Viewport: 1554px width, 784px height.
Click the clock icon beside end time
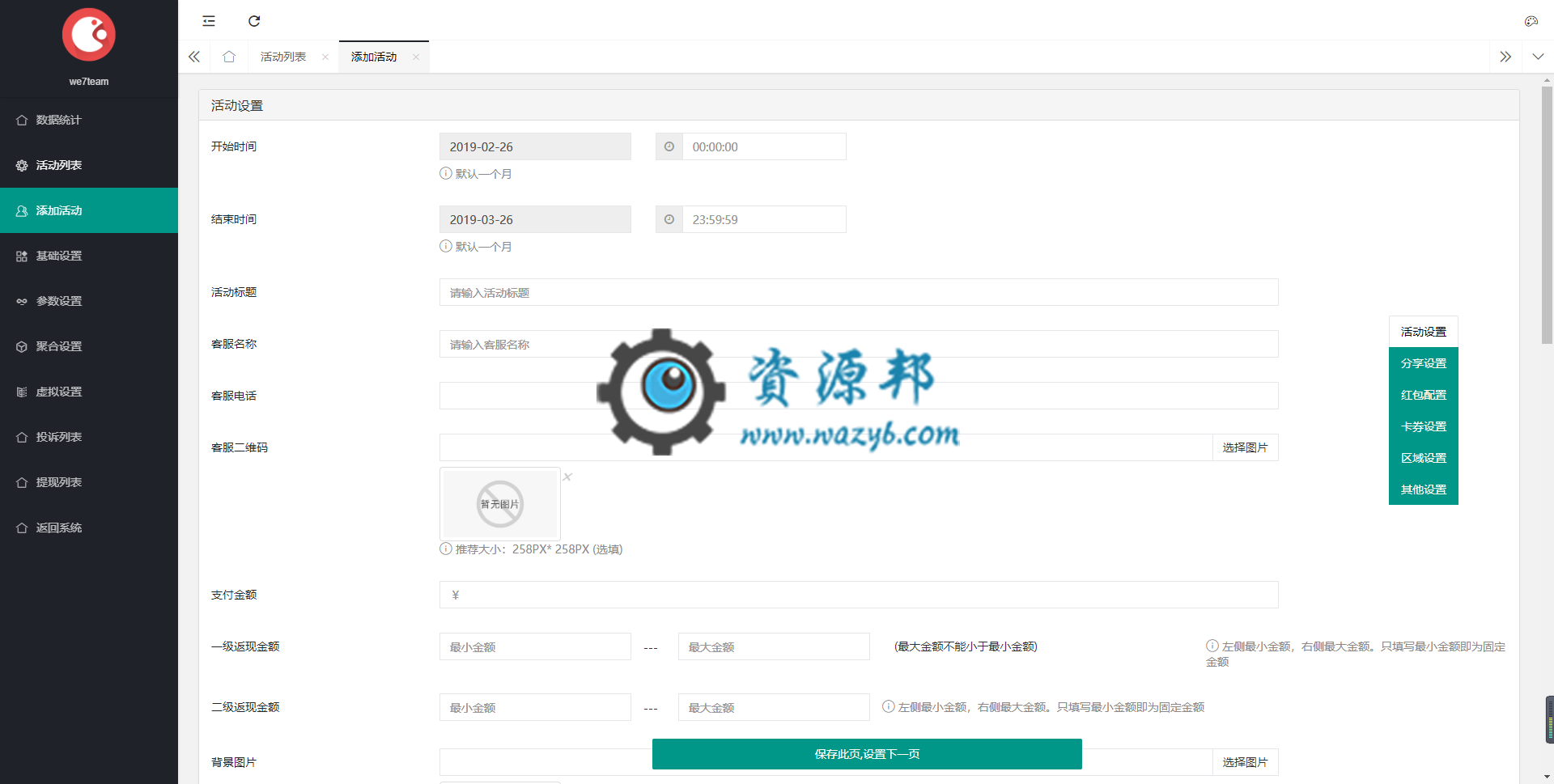tap(669, 219)
